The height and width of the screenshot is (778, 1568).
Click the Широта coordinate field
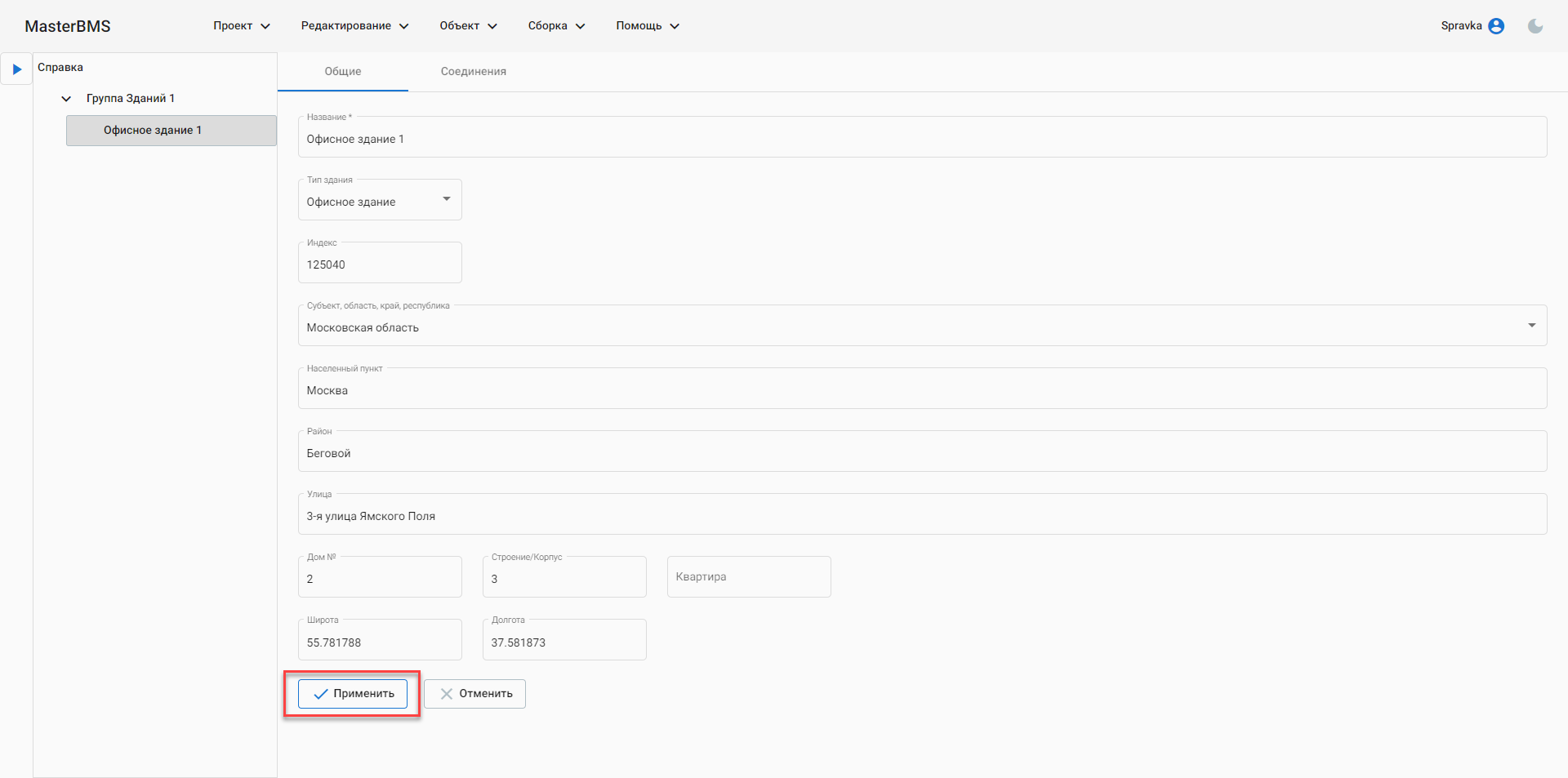[380, 642]
